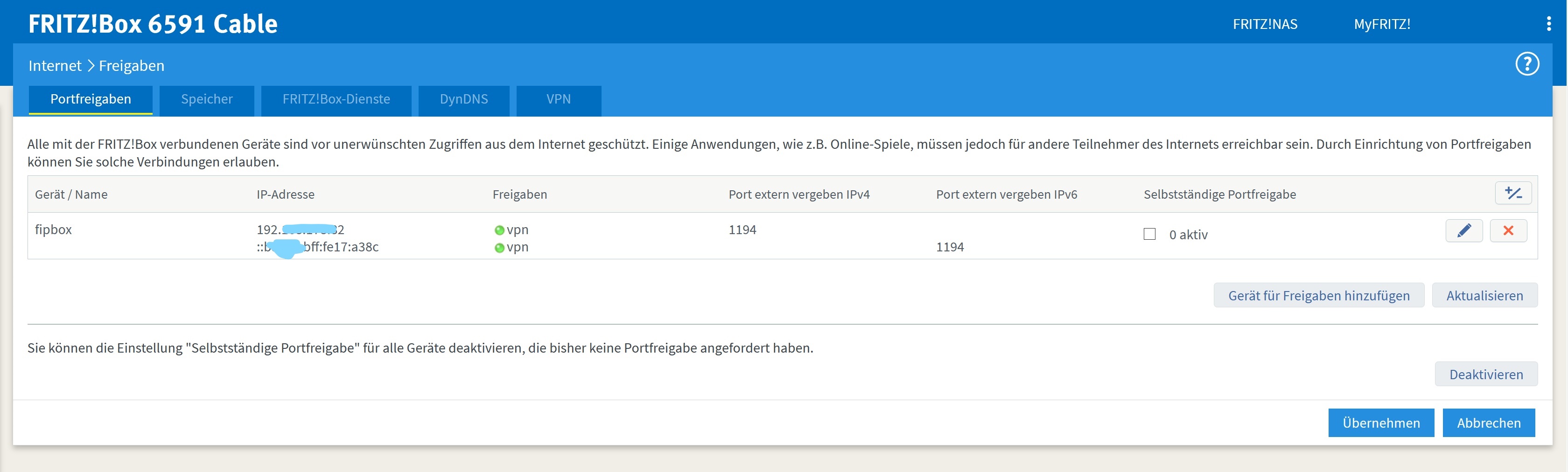Click the green status dot next to first vpn
The image size is (1568, 472).
pos(499,230)
